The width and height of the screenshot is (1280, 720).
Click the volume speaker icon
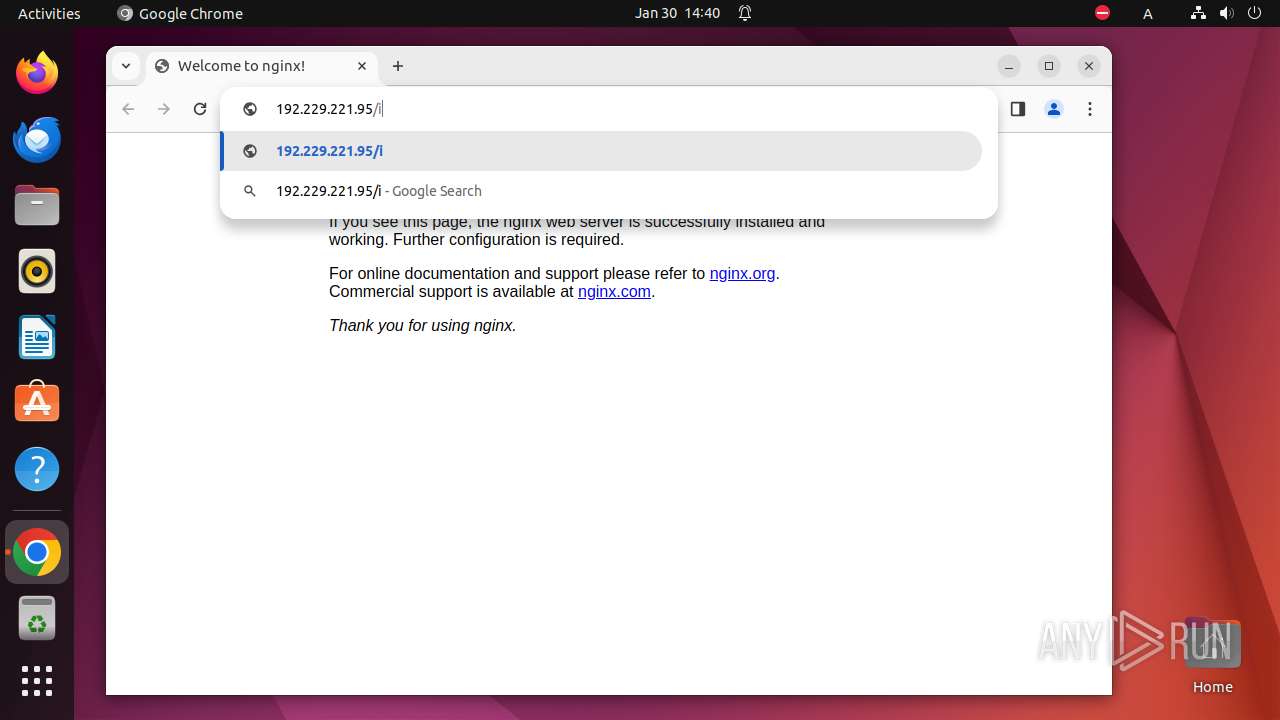coord(1226,13)
